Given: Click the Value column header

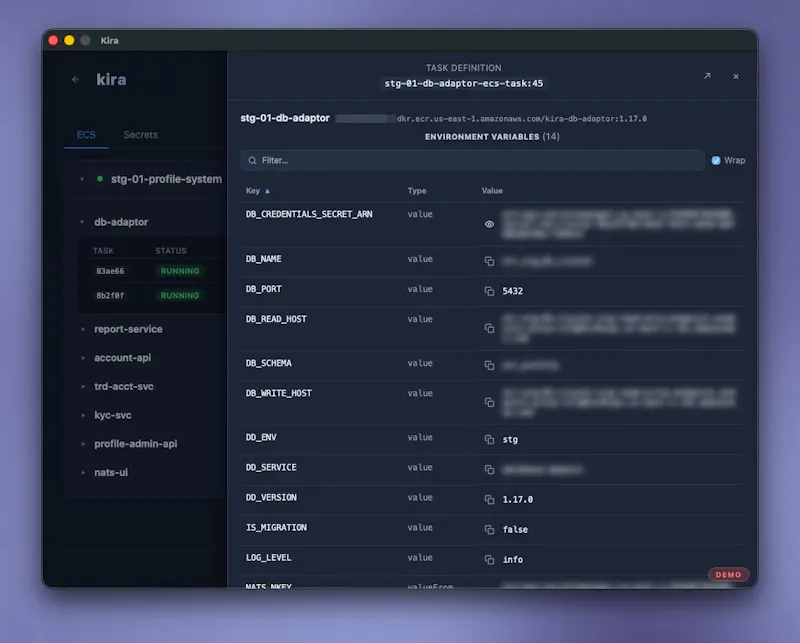Looking at the screenshot, I should pos(492,191).
